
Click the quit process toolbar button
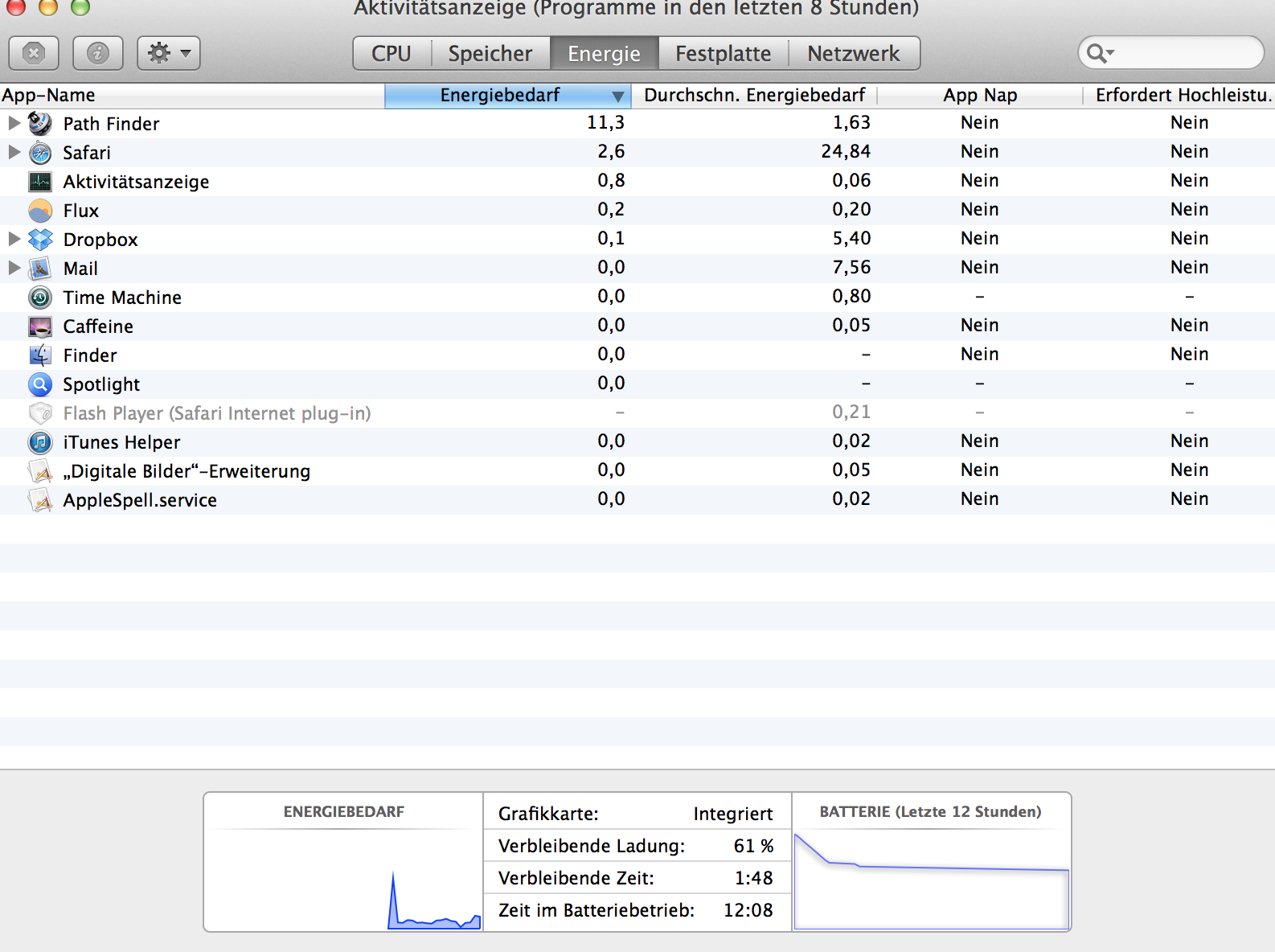coord(34,54)
